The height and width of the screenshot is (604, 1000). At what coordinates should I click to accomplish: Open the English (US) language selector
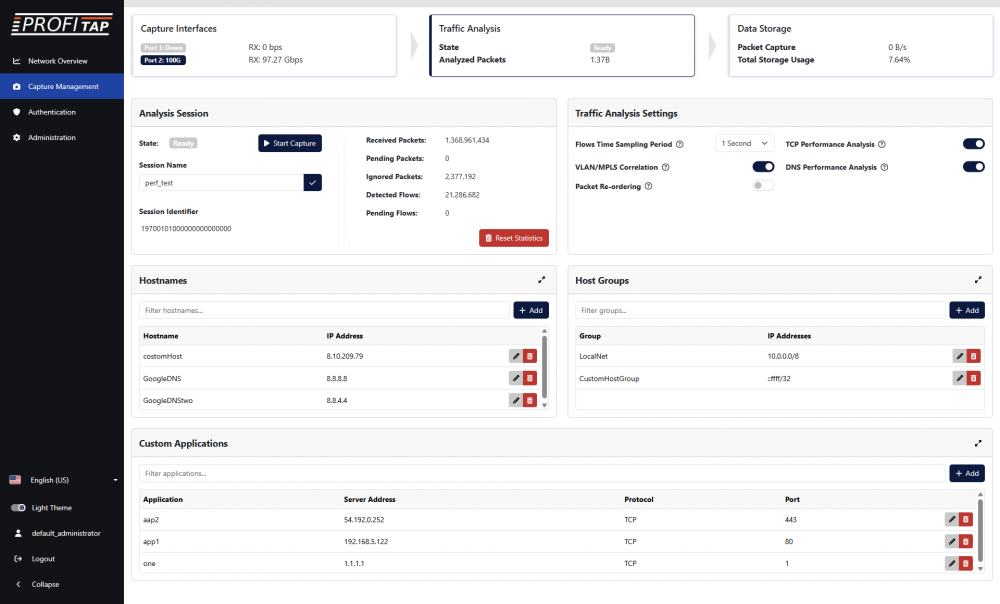(x=62, y=480)
